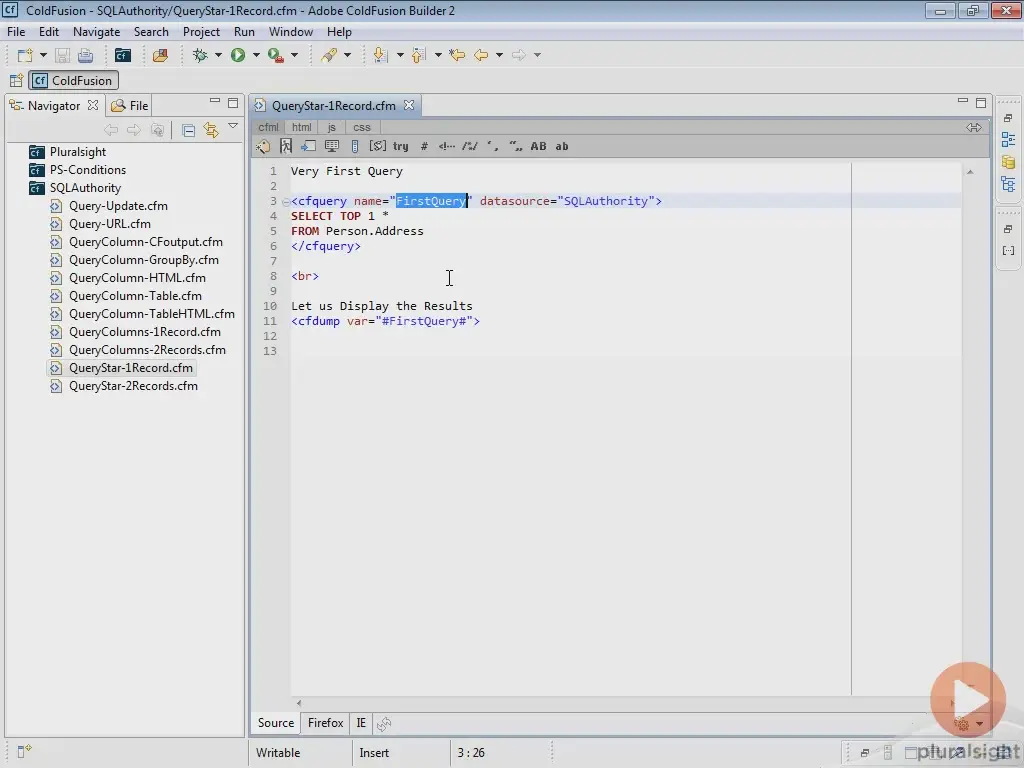Screen dimensions: 1024x768
Task: Open the Search flashlight dropdown arrow
Action: [347, 56]
